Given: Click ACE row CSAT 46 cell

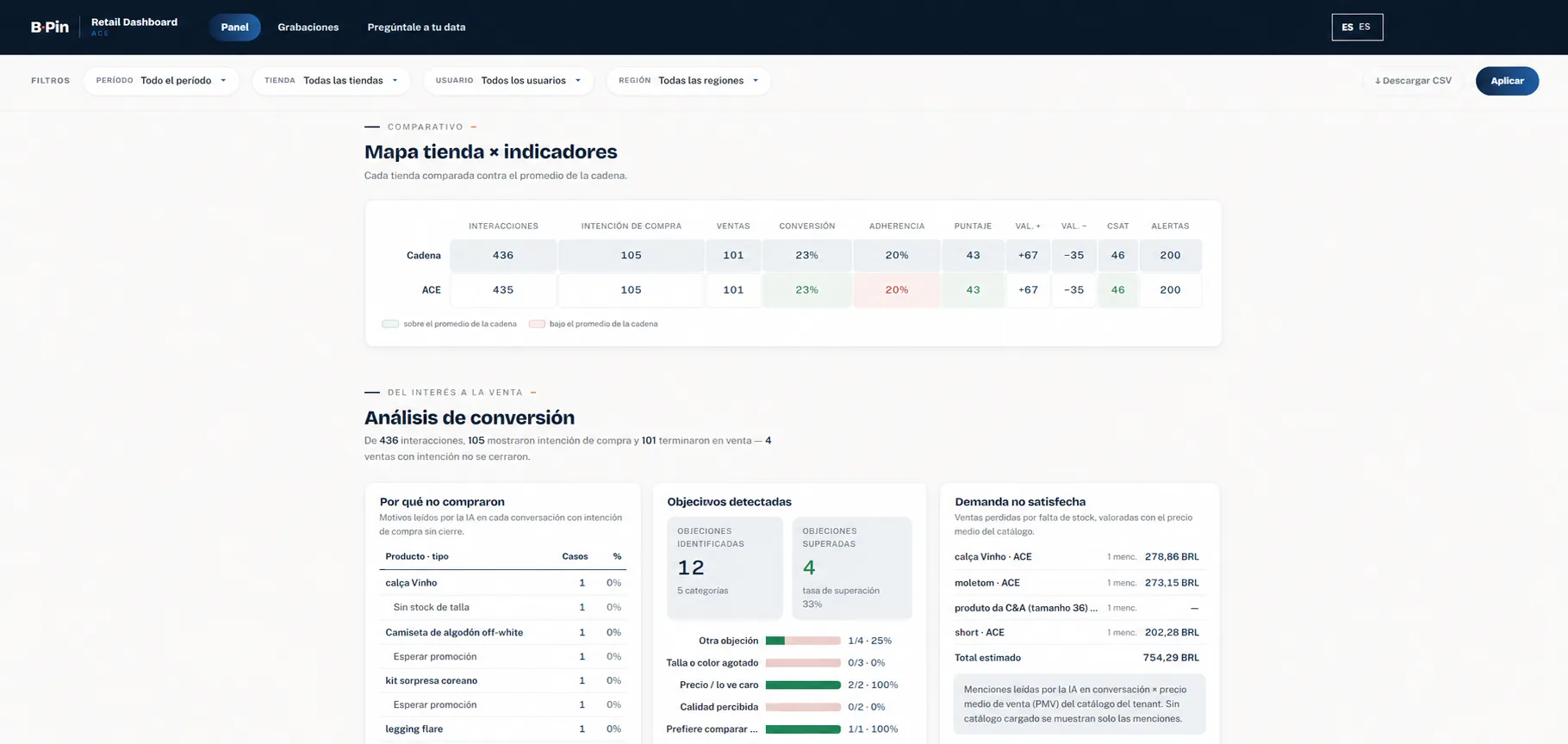Looking at the screenshot, I should (x=1117, y=290).
